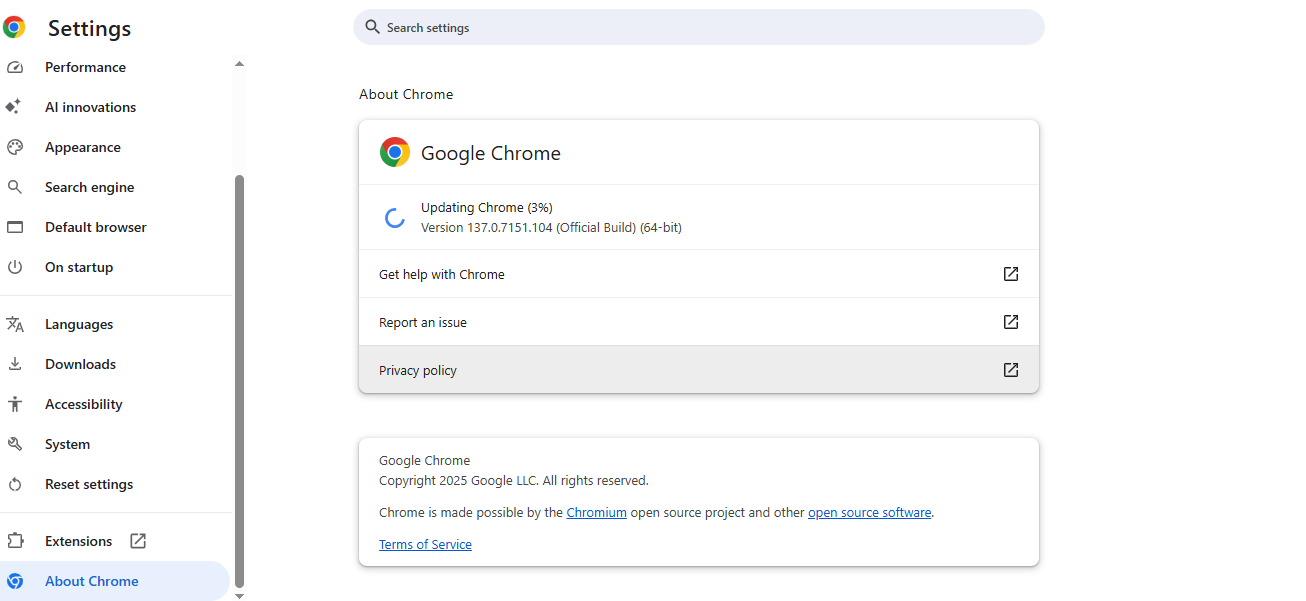Click the Reset settings restore icon
The image size is (1306, 601).
coord(16,484)
